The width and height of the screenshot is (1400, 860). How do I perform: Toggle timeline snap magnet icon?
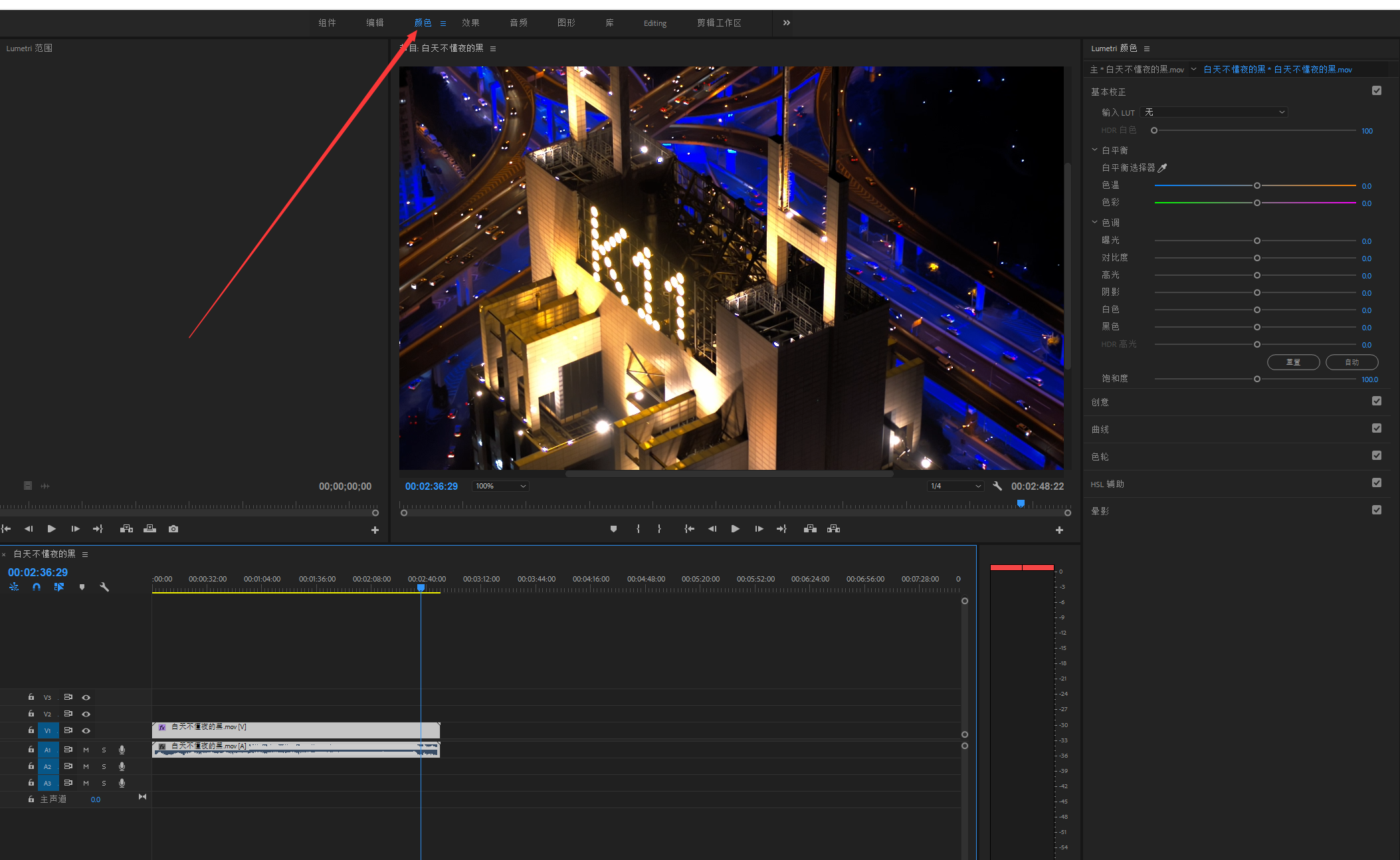pos(37,587)
